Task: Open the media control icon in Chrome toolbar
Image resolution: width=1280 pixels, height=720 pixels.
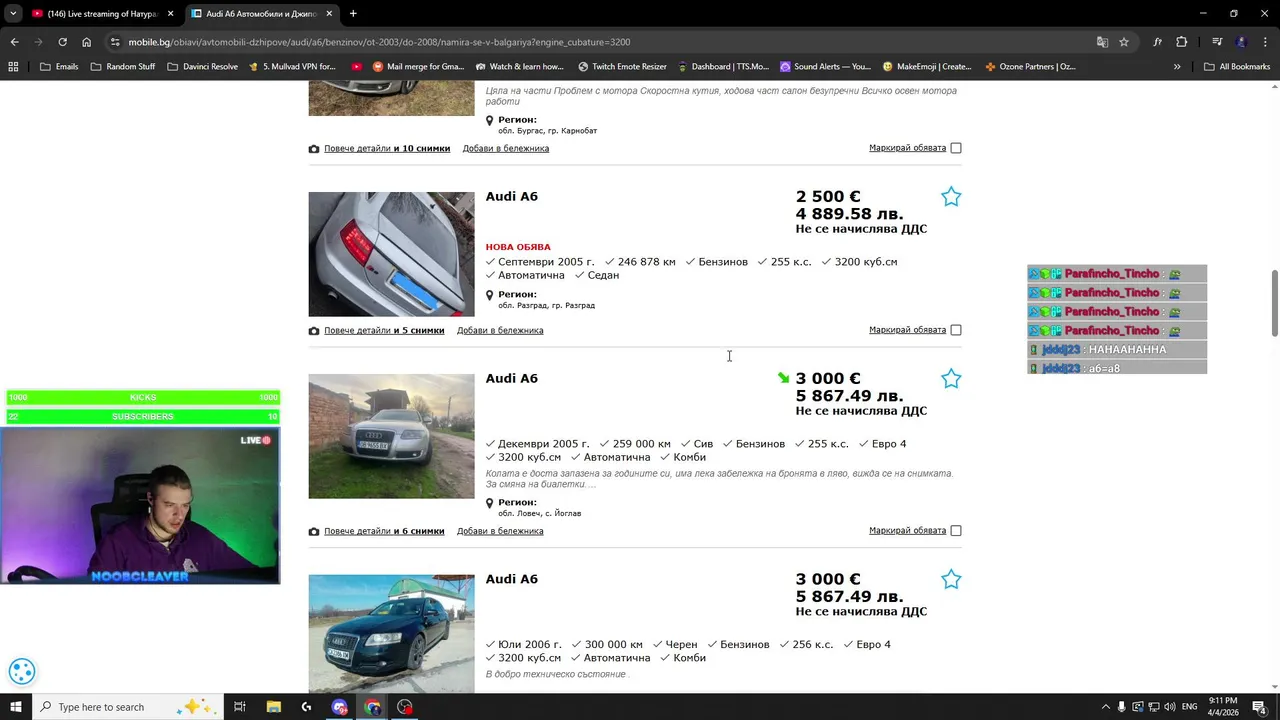Action: [x=1217, y=42]
